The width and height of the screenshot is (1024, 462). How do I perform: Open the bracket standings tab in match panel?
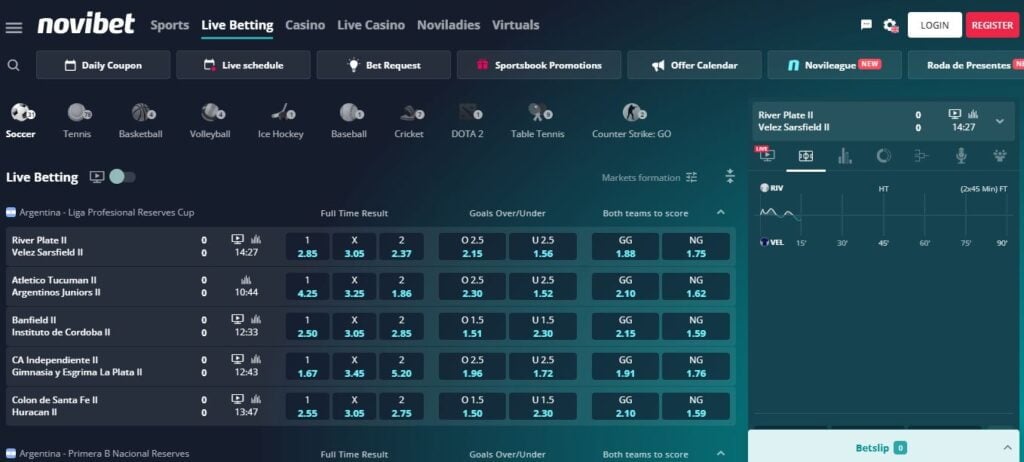[x=921, y=156]
